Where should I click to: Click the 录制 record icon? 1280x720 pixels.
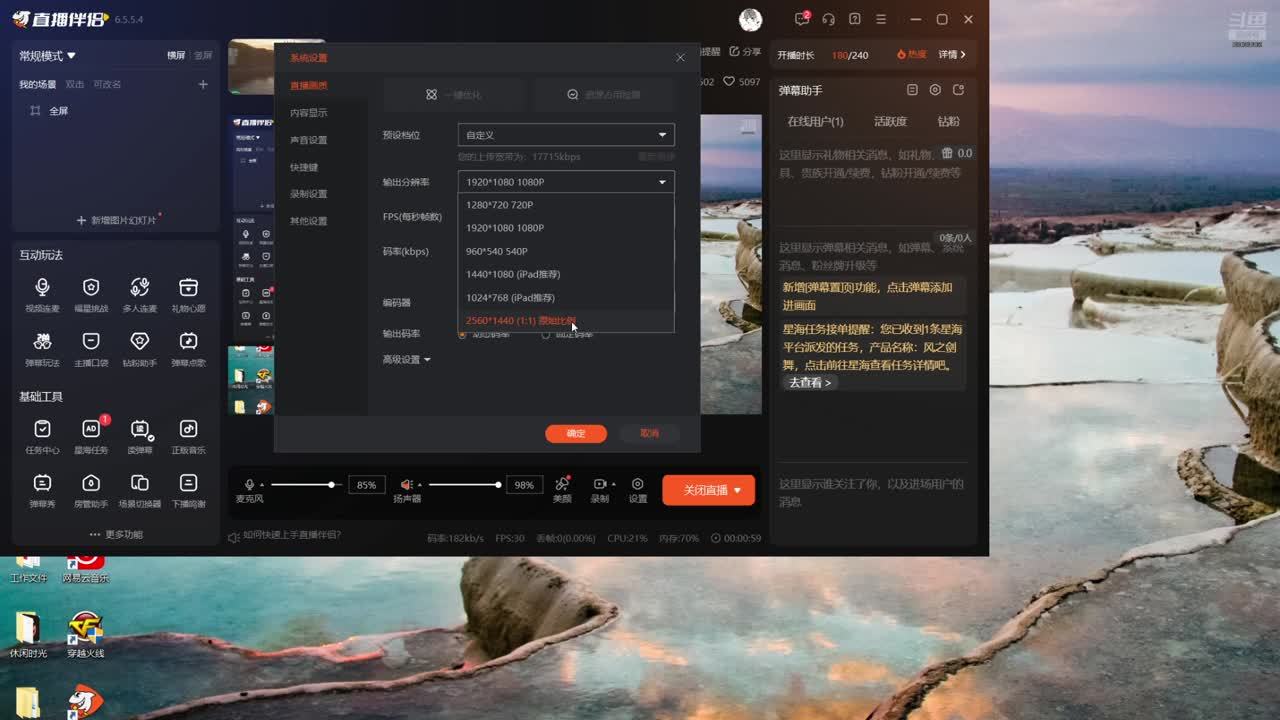[x=600, y=484]
